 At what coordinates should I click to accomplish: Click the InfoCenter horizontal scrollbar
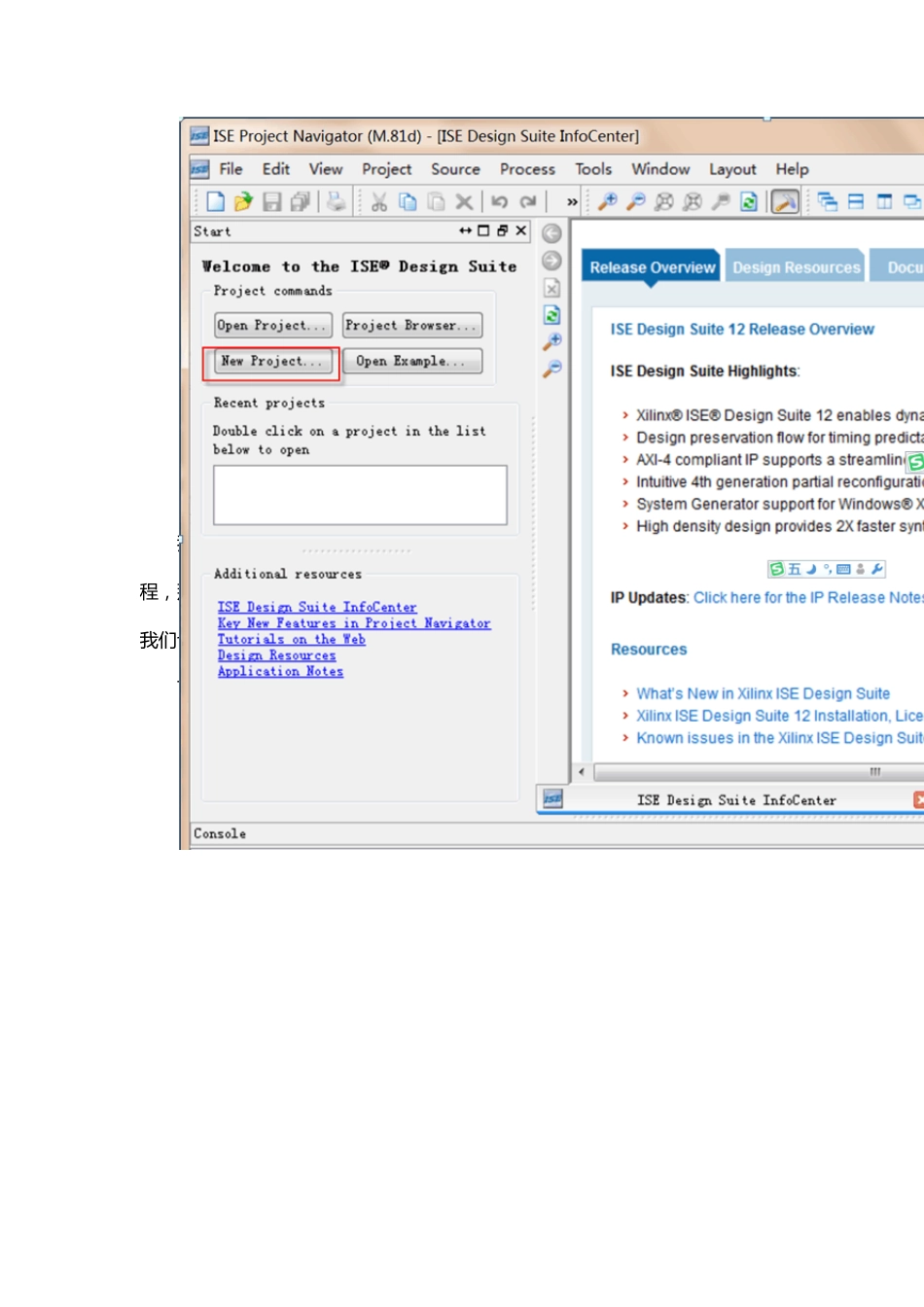759,772
